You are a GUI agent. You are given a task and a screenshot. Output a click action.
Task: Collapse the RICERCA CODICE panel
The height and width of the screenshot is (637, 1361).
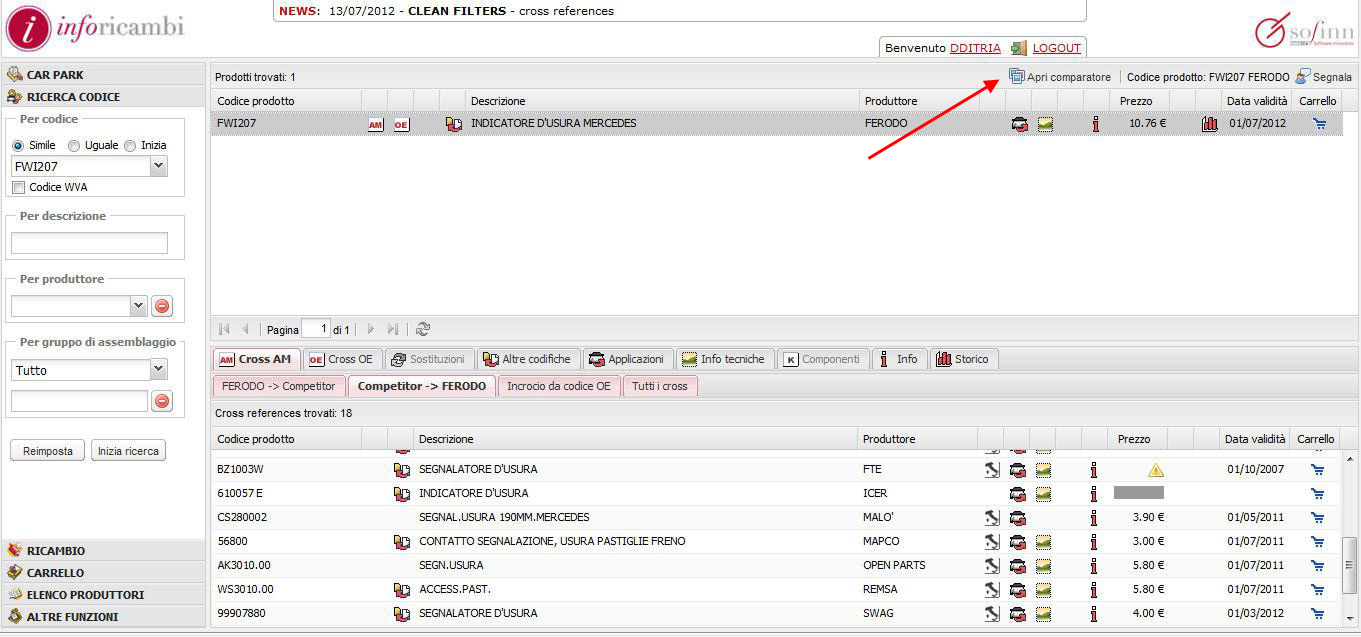(x=103, y=97)
